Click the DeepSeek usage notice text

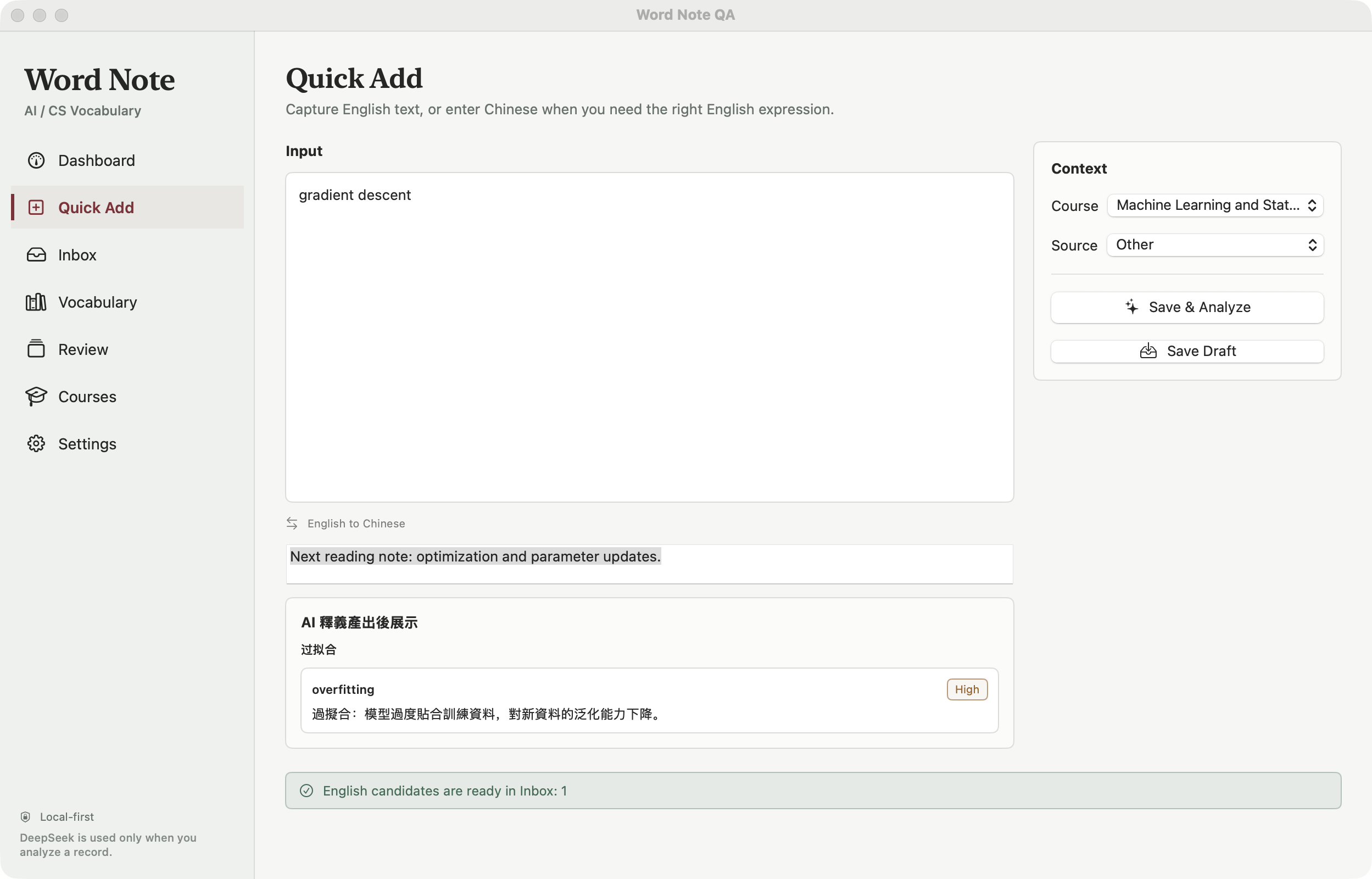pyautogui.click(x=108, y=845)
